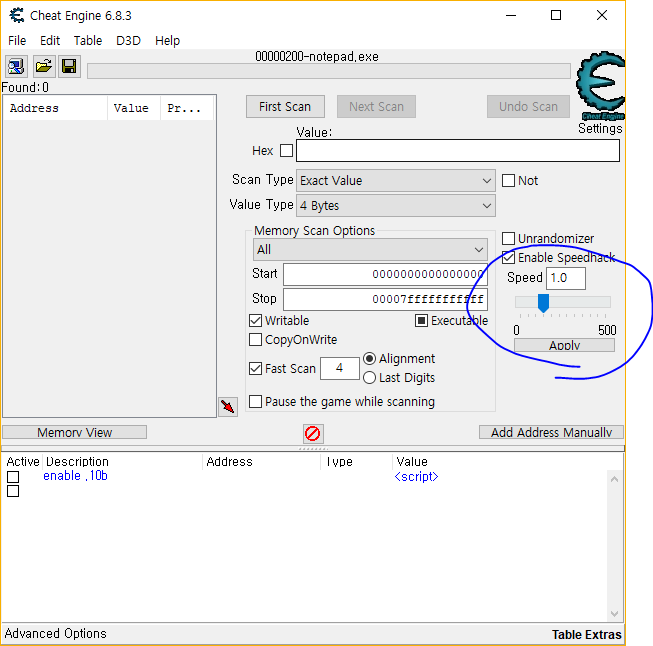Click the Fast Scan alignment field
Image resolution: width=653 pixels, height=646 pixels.
pyautogui.click(x=339, y=368)
